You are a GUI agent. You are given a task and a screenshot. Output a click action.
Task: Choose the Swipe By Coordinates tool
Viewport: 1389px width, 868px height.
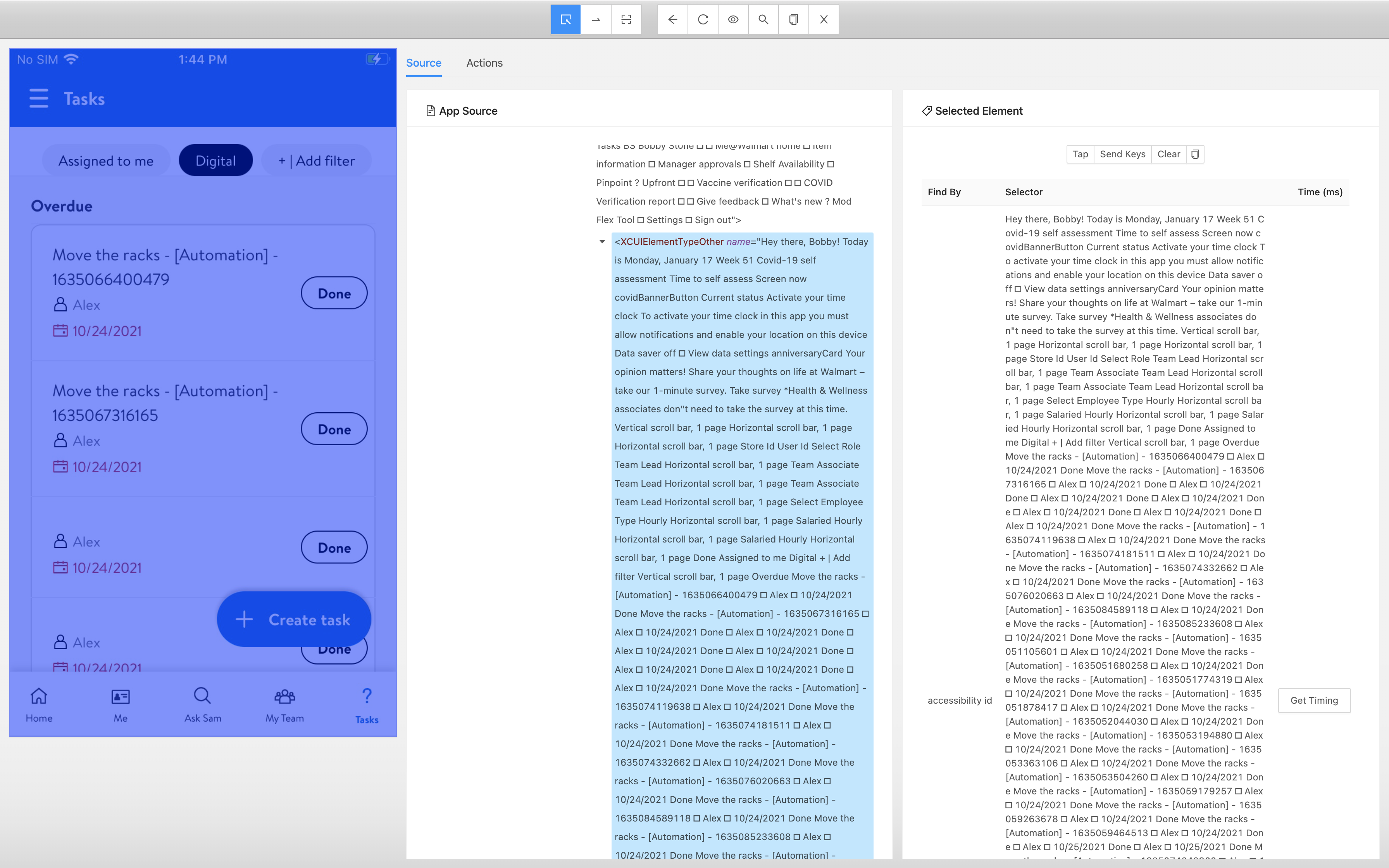pos(596,19)
